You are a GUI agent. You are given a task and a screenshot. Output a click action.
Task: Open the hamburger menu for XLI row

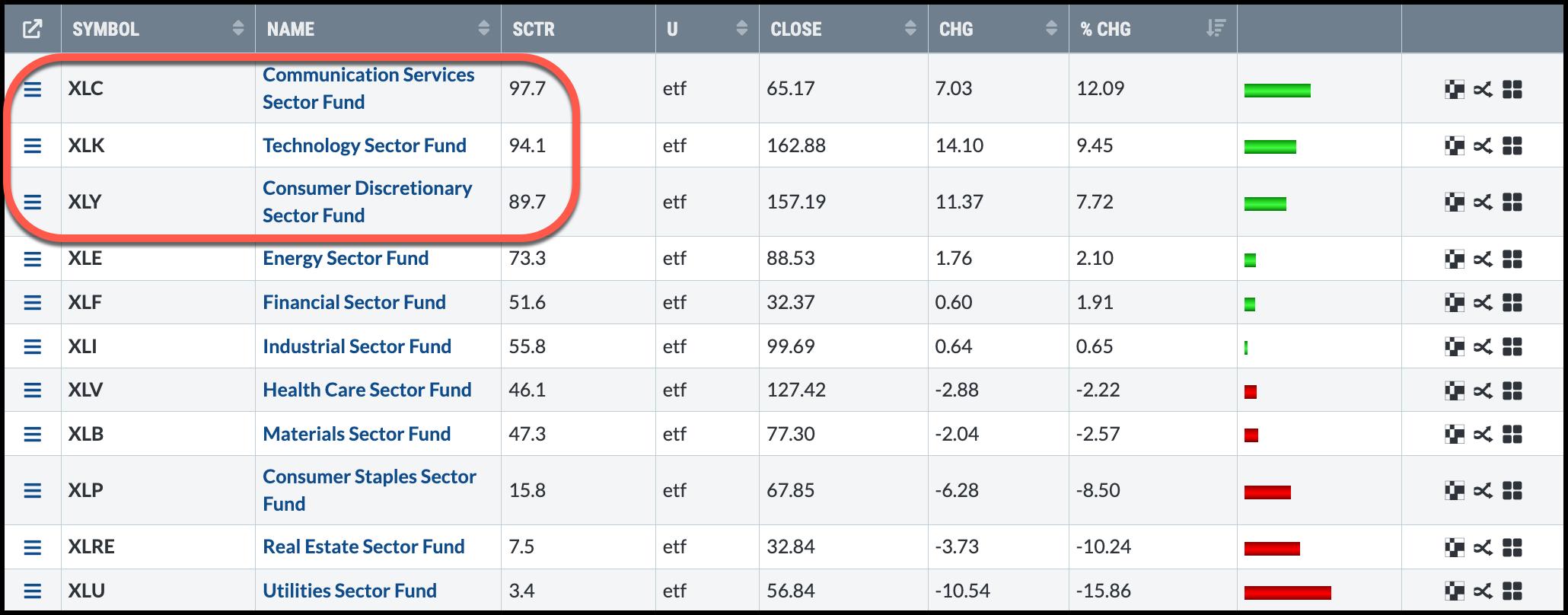point(32,347)
